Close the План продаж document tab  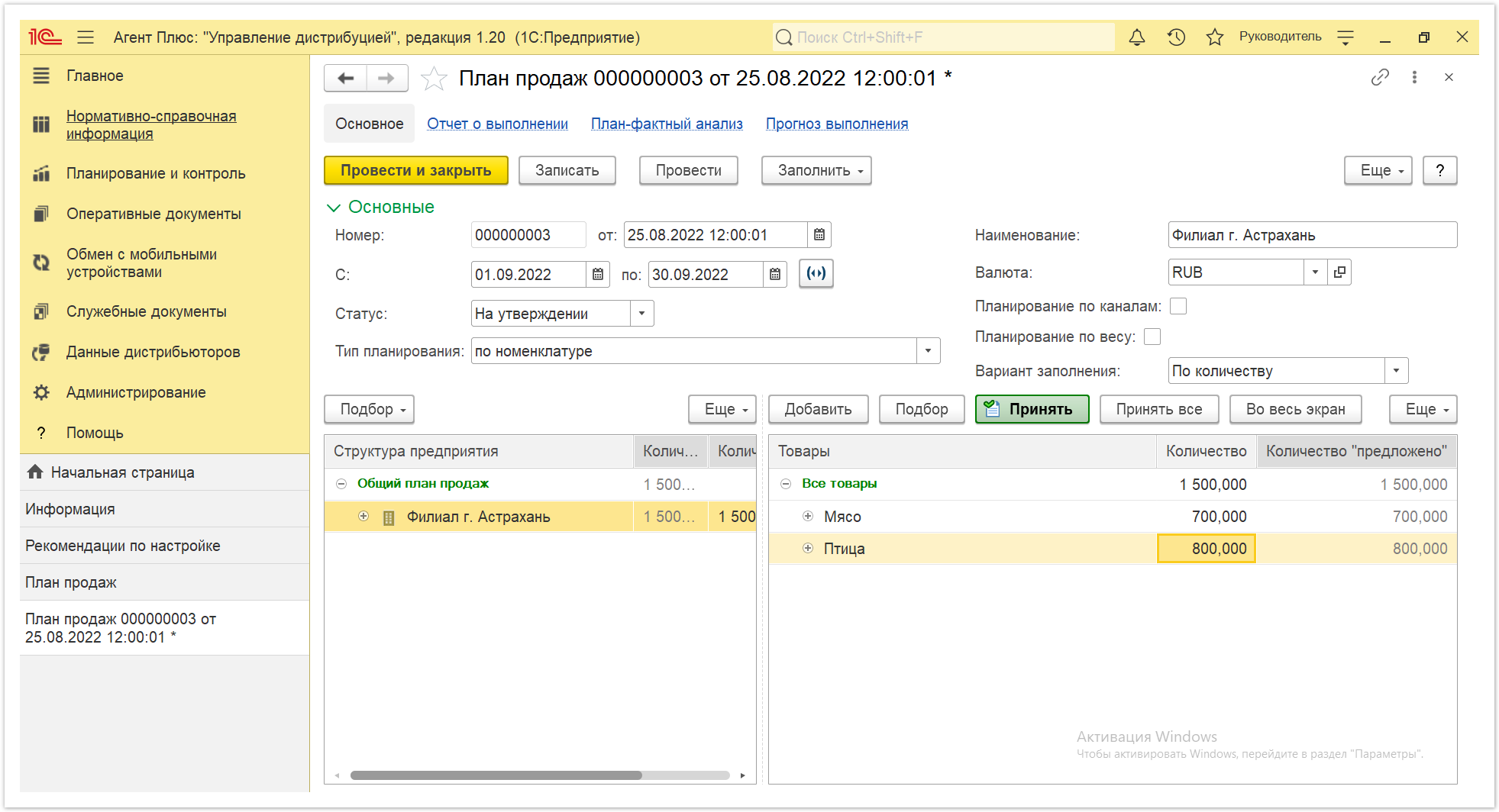(x=1449, y=77)
